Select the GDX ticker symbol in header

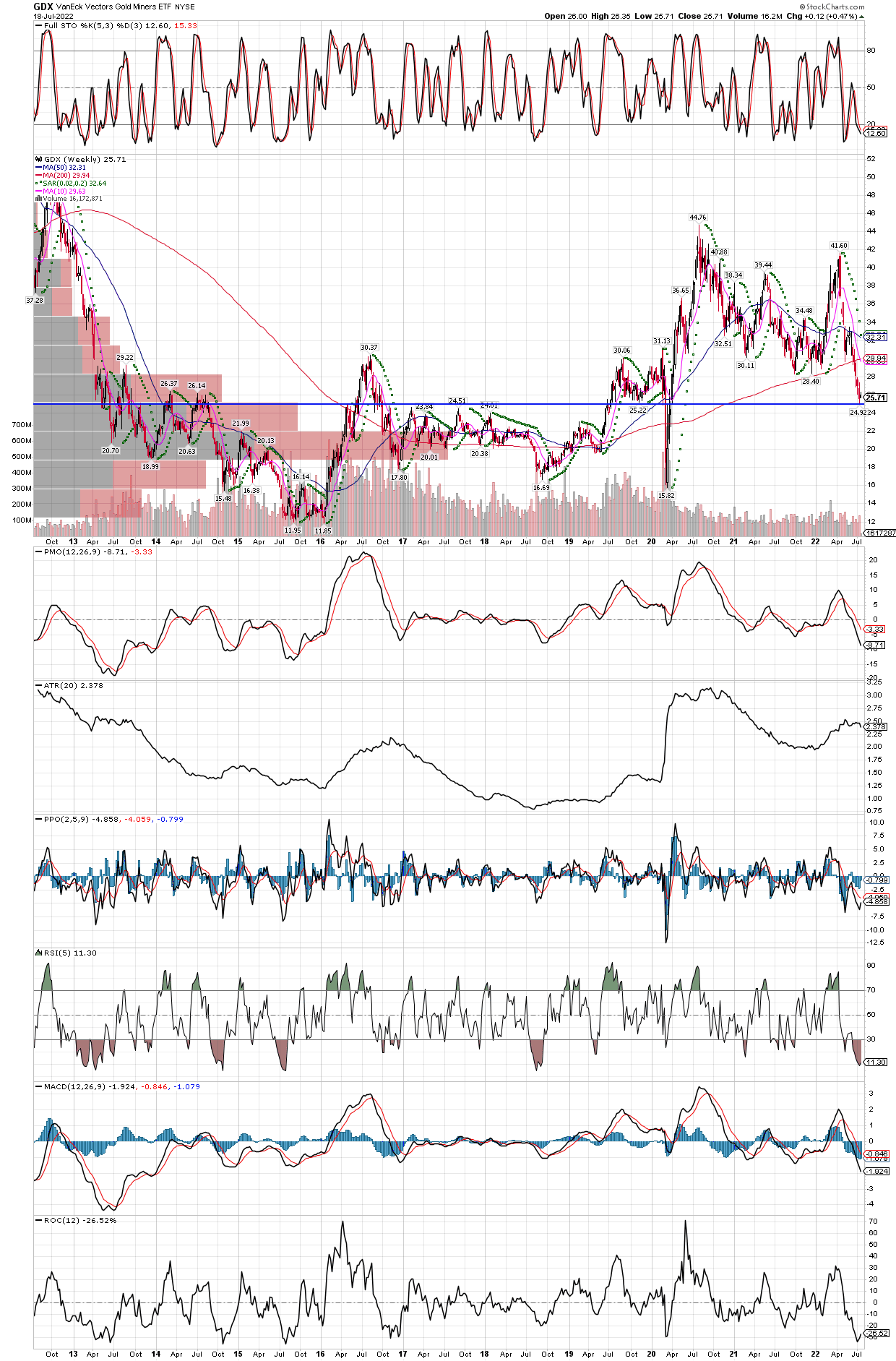coord(43,7)
